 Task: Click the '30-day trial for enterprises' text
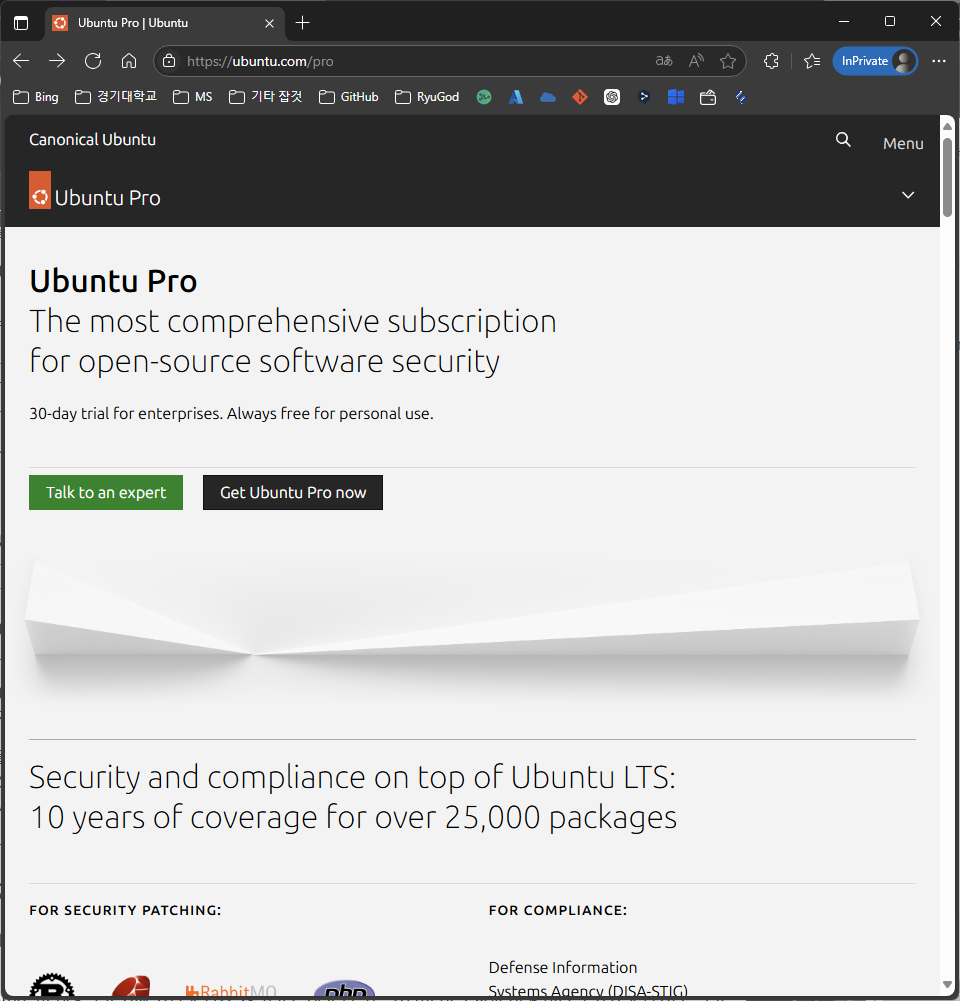(126, 414)
